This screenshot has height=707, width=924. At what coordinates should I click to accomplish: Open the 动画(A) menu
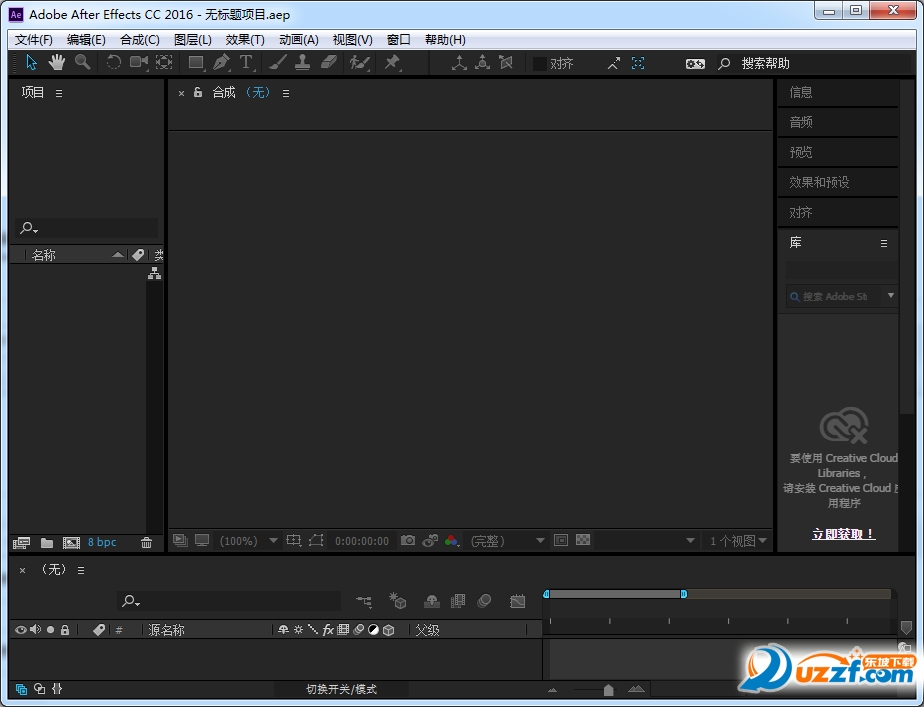point(299,39)
